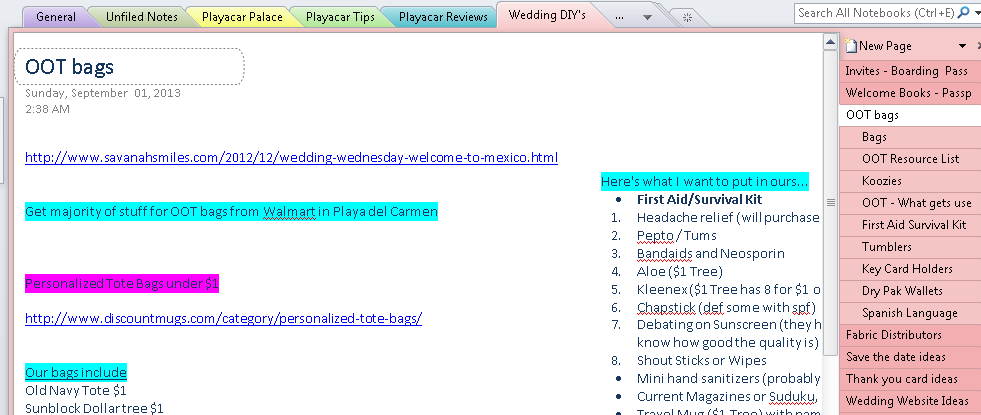
Task: Open the New Page dropdown arrow
Action: 962,46
